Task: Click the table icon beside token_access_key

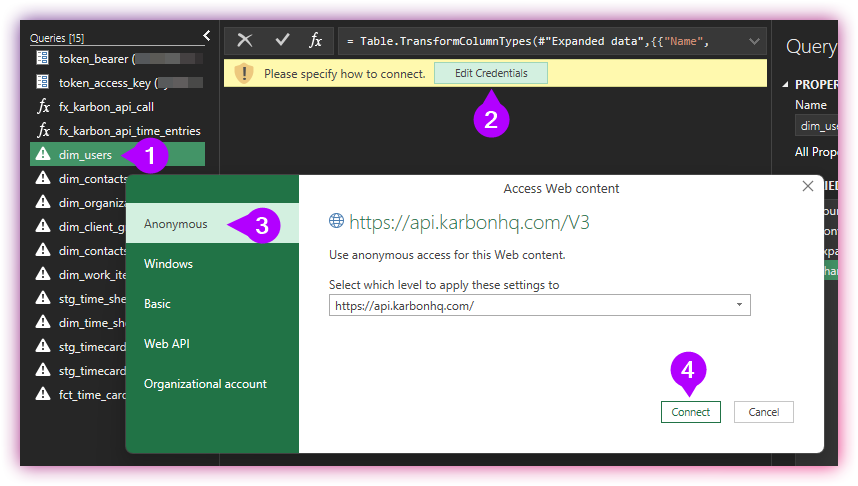Action: [x=43, y=82]
